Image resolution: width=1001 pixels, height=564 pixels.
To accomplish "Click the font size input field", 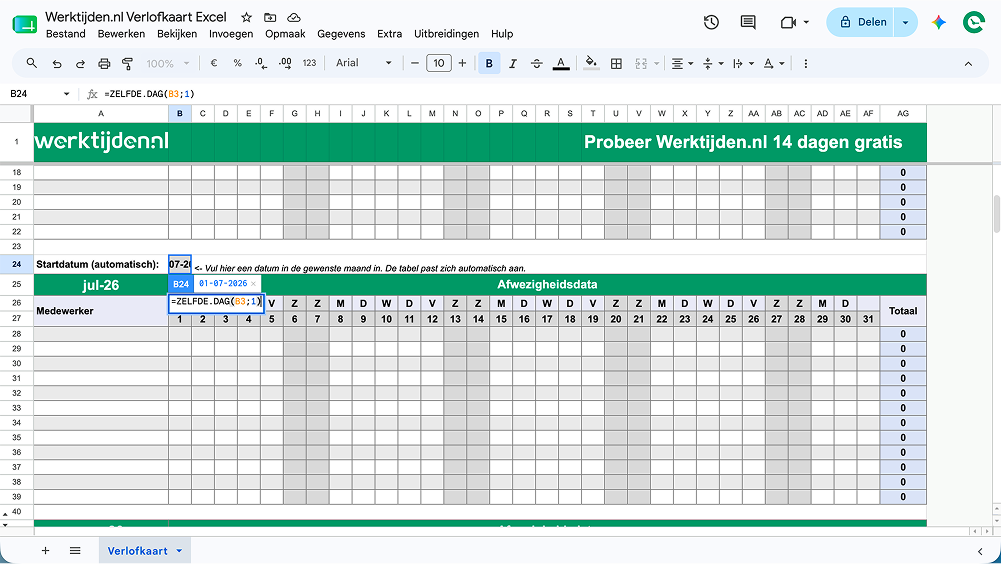I will [439, 63].
